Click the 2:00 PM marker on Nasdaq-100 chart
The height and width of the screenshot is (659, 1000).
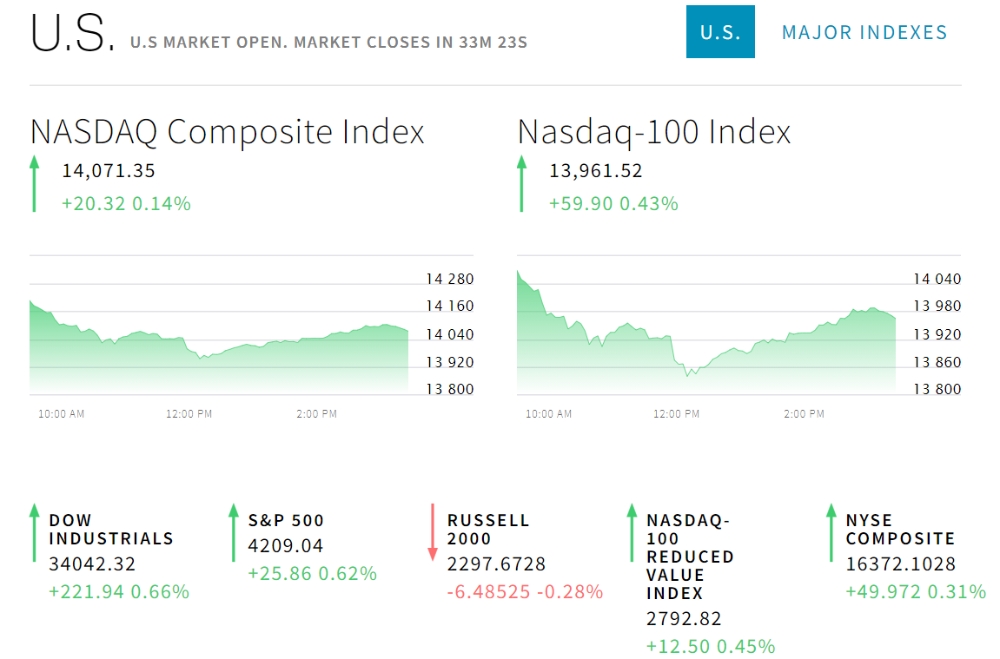[x=804, y=414]
